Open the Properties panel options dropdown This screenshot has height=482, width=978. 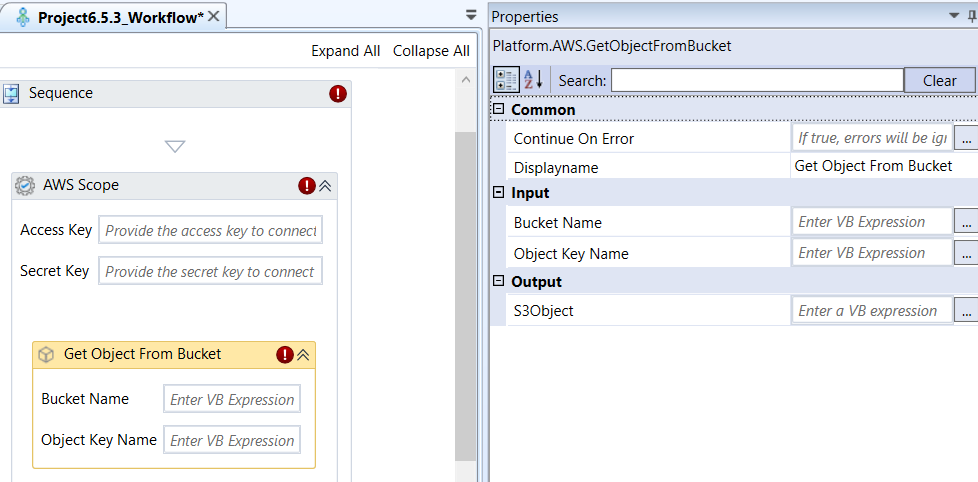(x=954, y=16)
